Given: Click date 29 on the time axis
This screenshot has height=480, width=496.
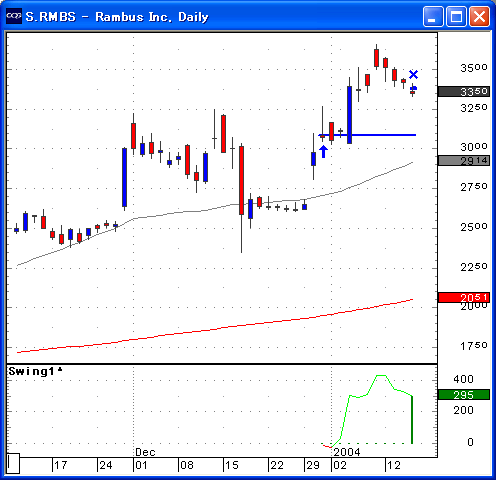Looking at the screenshot, I should pyautogui.click(x=313, y=465).
